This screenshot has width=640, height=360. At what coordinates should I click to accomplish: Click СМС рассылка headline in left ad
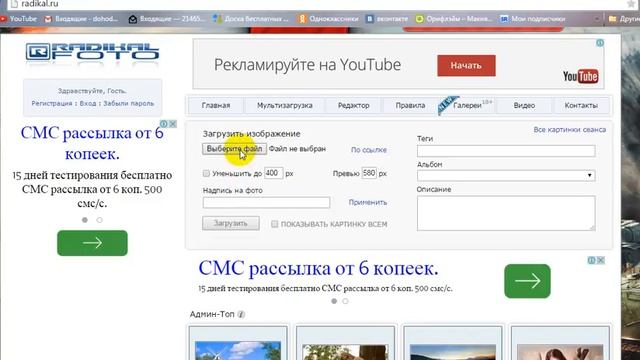point(92,143)
